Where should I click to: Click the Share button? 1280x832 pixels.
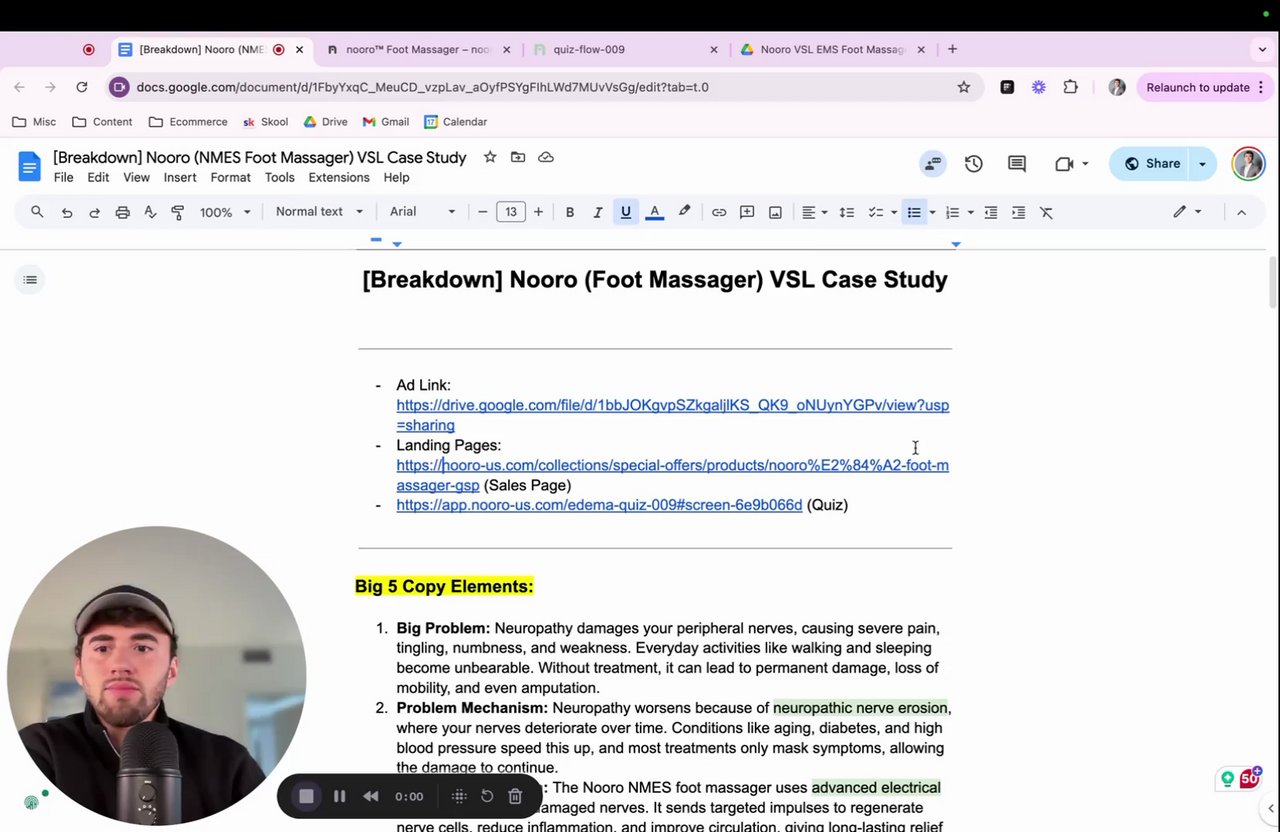point(1152,164)
